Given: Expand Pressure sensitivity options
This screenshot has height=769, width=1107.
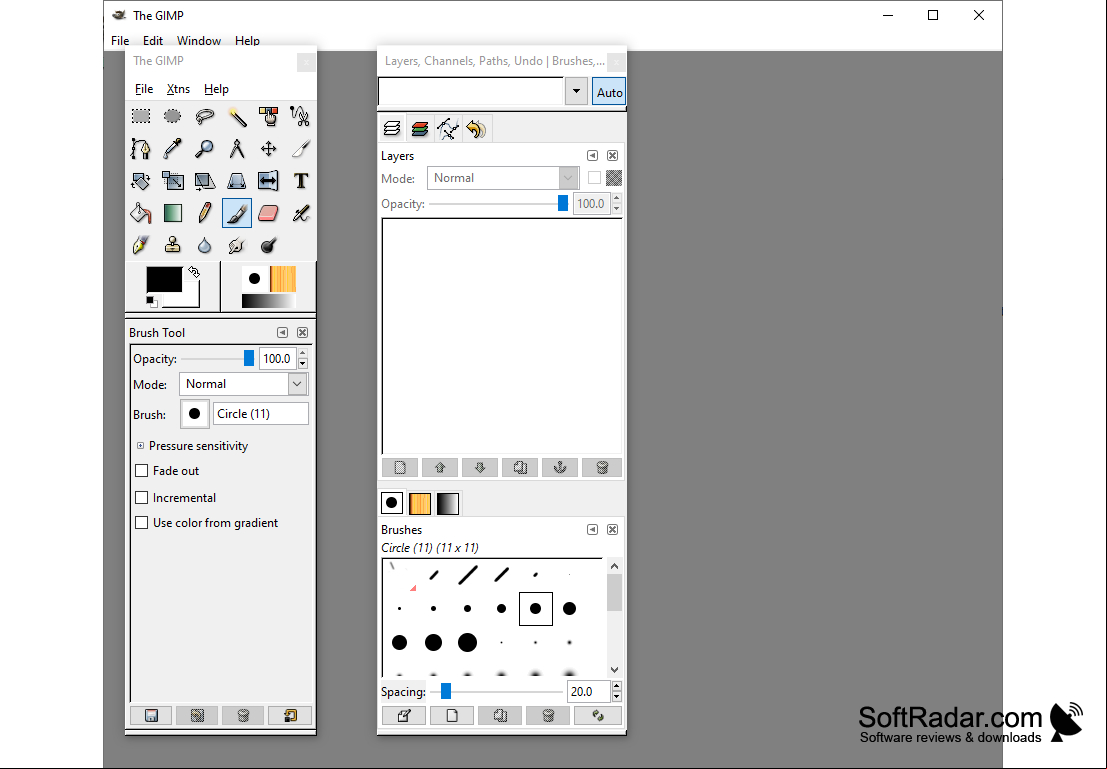Looking at the screenshot, I should tap(140, 446).
